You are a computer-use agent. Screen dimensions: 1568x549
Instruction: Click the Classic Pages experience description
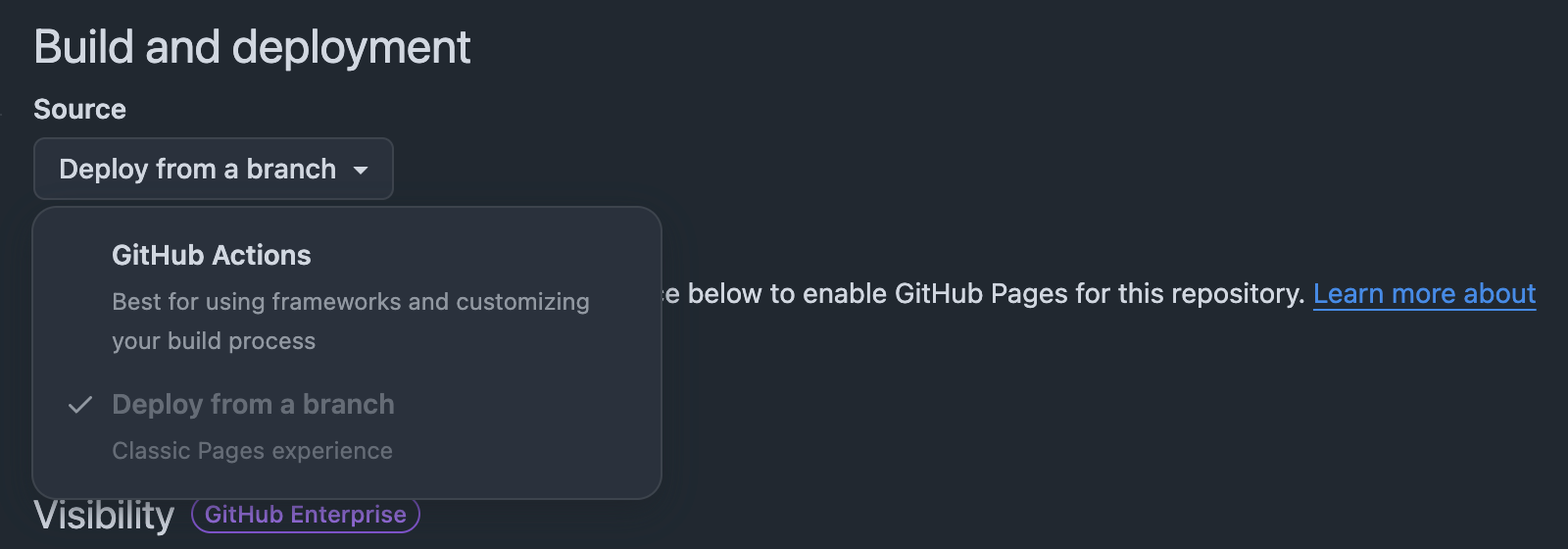252,451
